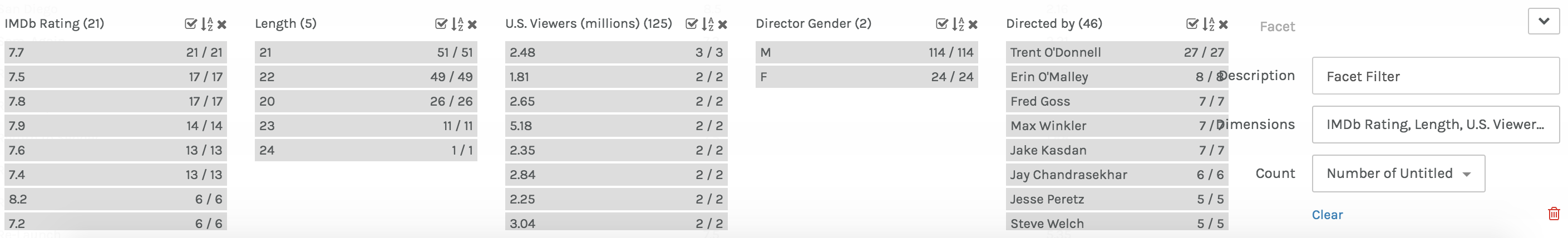Toggle select-all checkbox for Director Gender

pos(941,24)
